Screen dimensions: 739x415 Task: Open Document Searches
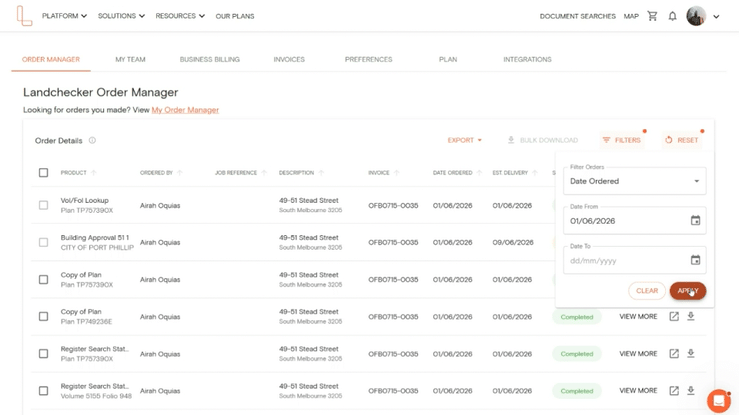pos(577,16)
